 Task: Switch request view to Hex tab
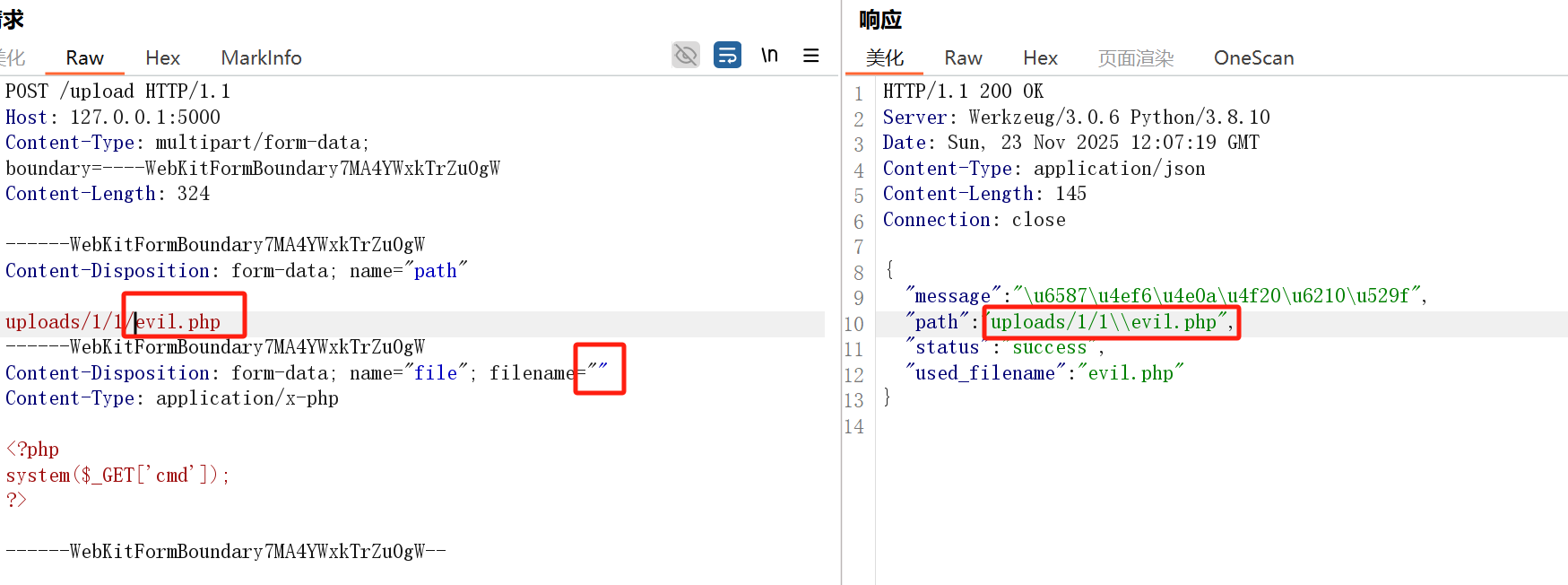click(163, 58)
